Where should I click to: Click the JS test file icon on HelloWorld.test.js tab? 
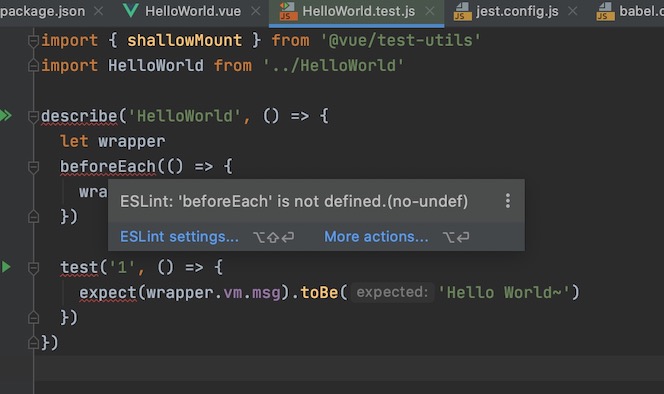(x=288, y=11)
